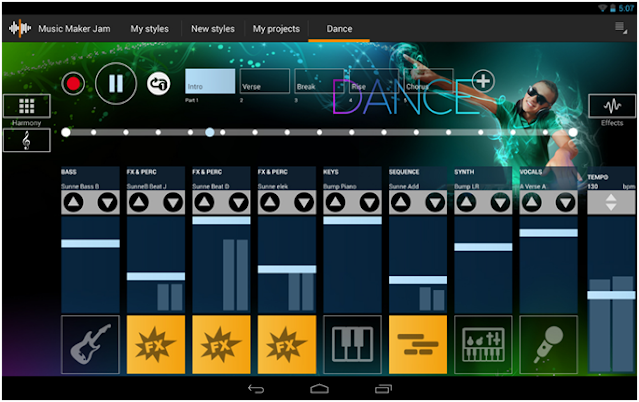
Task: Toggle the VOCALS microphone instrument button
Action: [549, 344]
